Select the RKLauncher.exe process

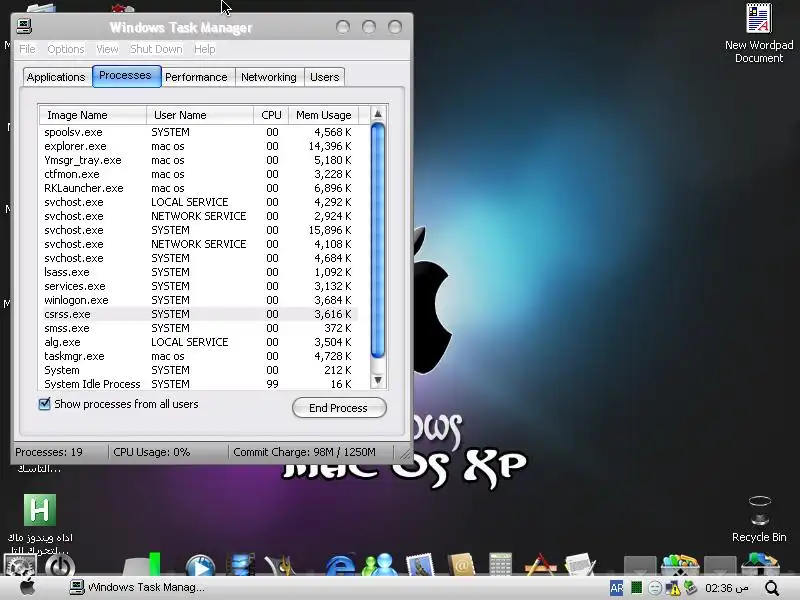pos(199,188)
